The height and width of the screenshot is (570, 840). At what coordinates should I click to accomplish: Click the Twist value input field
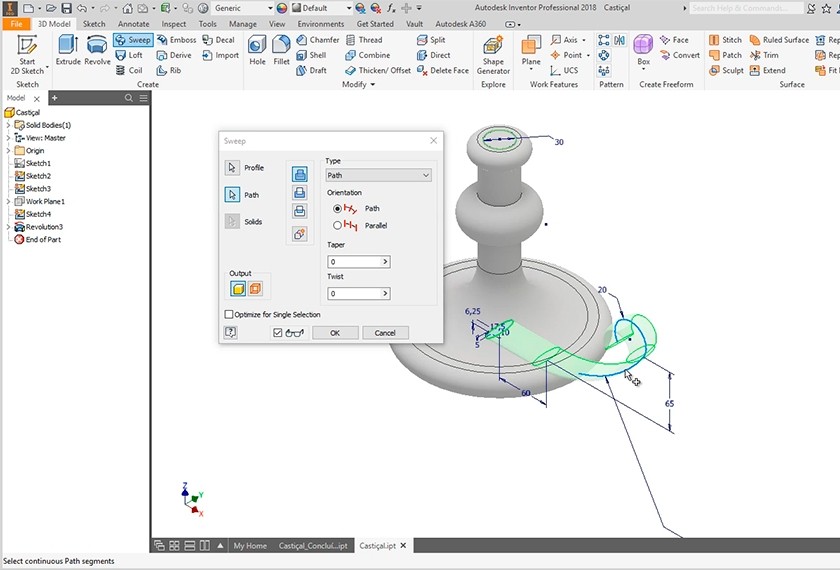(353, 294)
